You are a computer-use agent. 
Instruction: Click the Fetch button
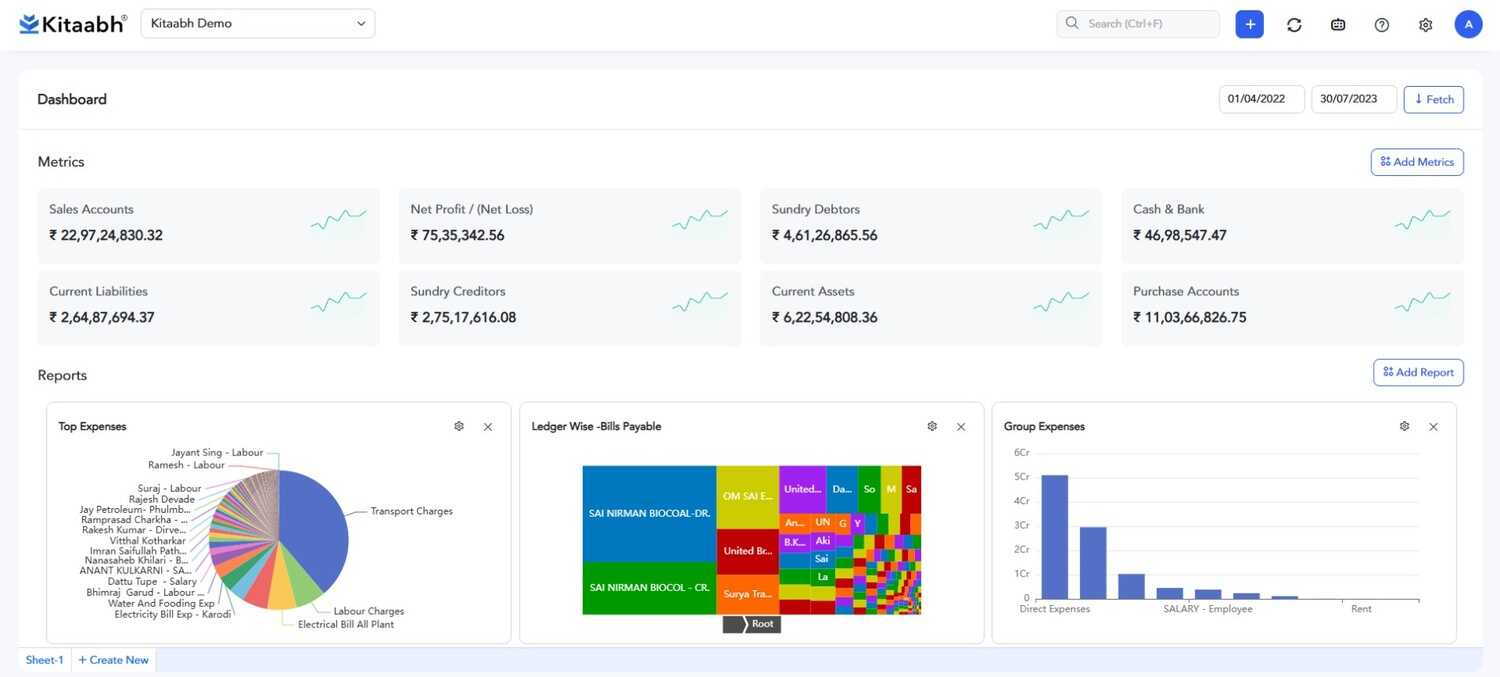(1433, 99)
